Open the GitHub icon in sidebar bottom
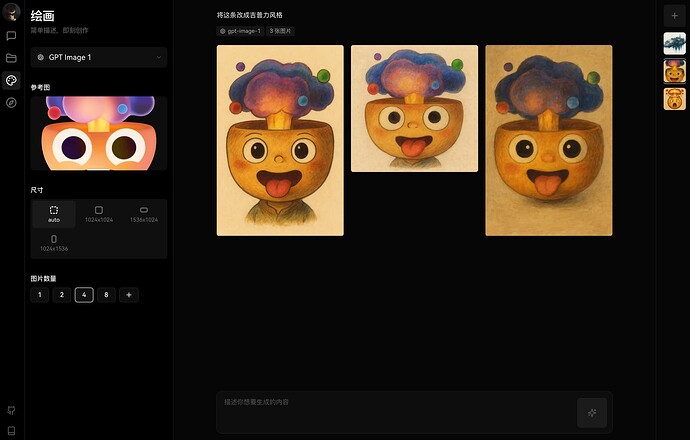Image resolution: width=690 pixels, height=440 pixels. [x=11, y=410]
